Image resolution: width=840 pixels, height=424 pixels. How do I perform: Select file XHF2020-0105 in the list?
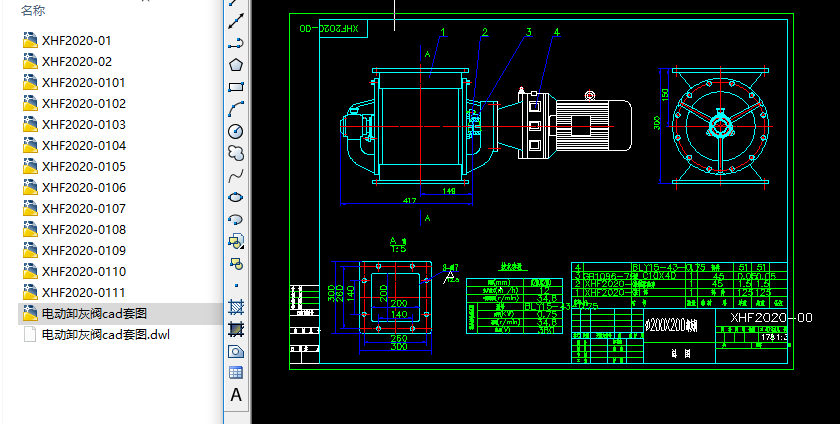tap(83, 166)
